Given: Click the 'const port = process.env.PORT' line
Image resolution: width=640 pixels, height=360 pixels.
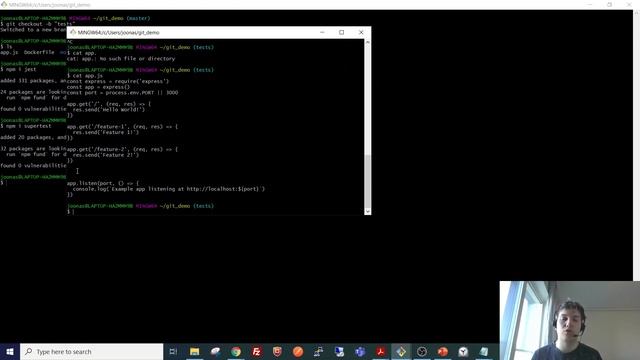Looking at the screenshot, I should click(122, 93).
